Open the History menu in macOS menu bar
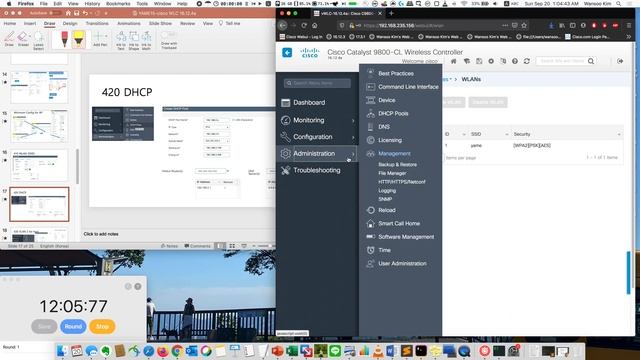 [x=92, y=4]
